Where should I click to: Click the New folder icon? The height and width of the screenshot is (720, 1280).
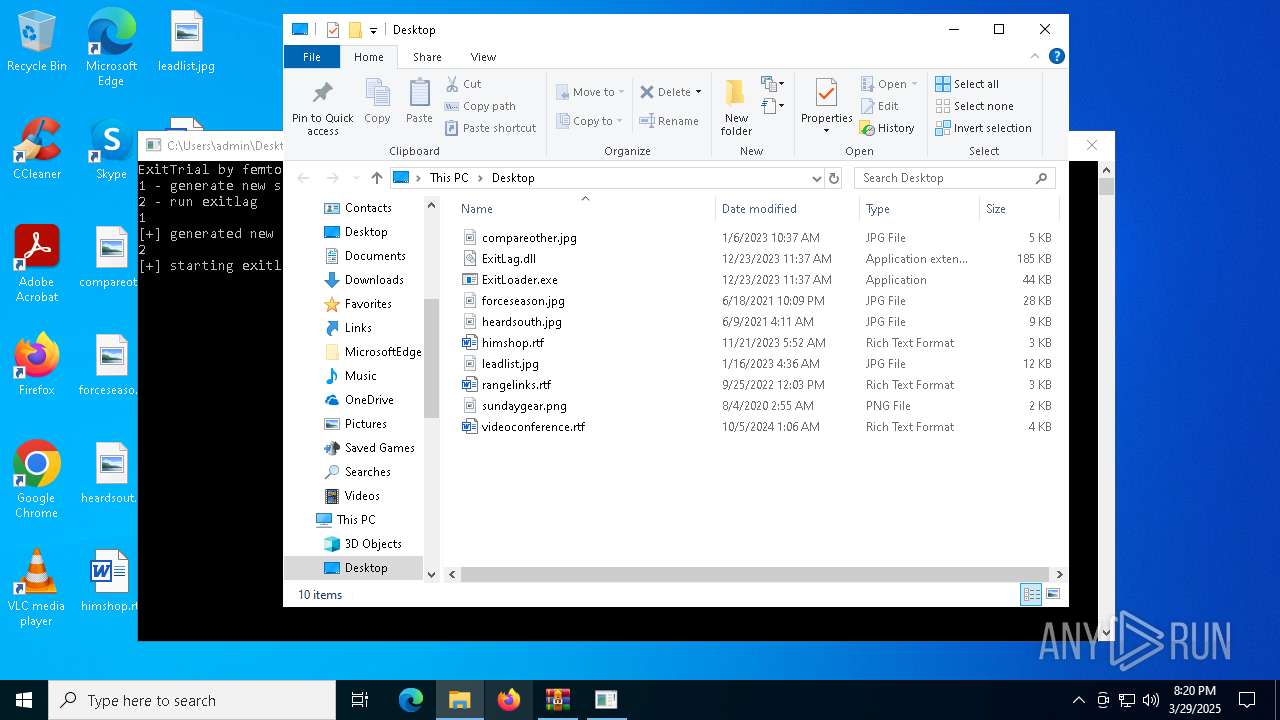tap(736, 93)
